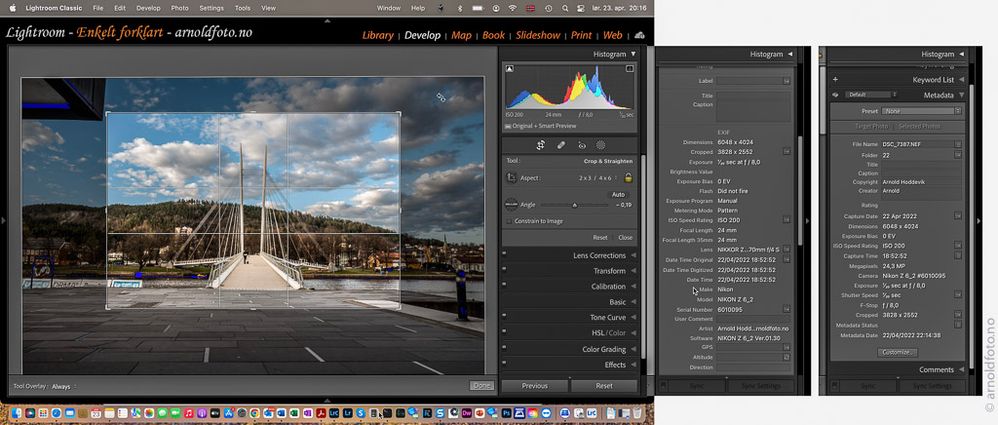Click the action icon beside GPS field
998x425 pixels.
click(787, 347)
